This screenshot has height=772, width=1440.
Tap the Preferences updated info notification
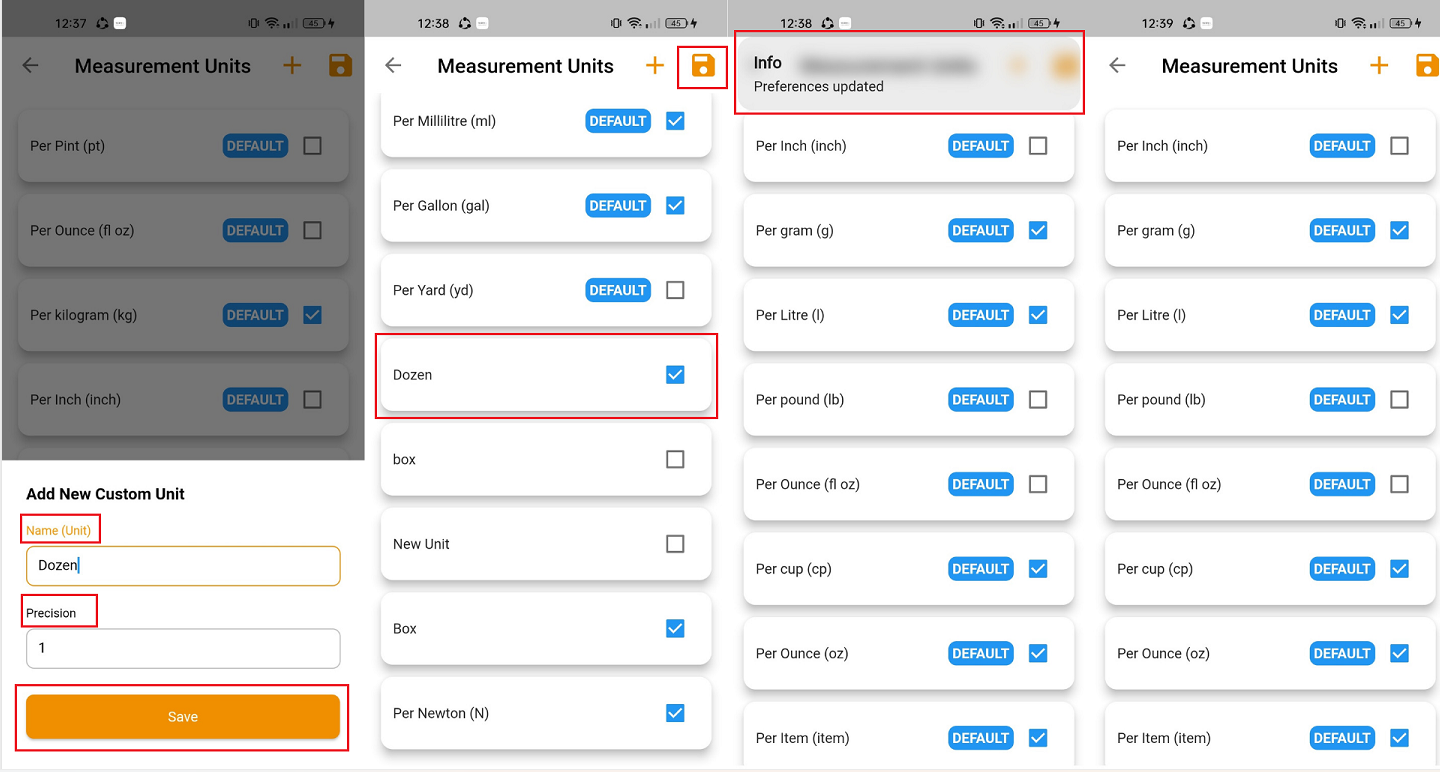pos(909,74)
